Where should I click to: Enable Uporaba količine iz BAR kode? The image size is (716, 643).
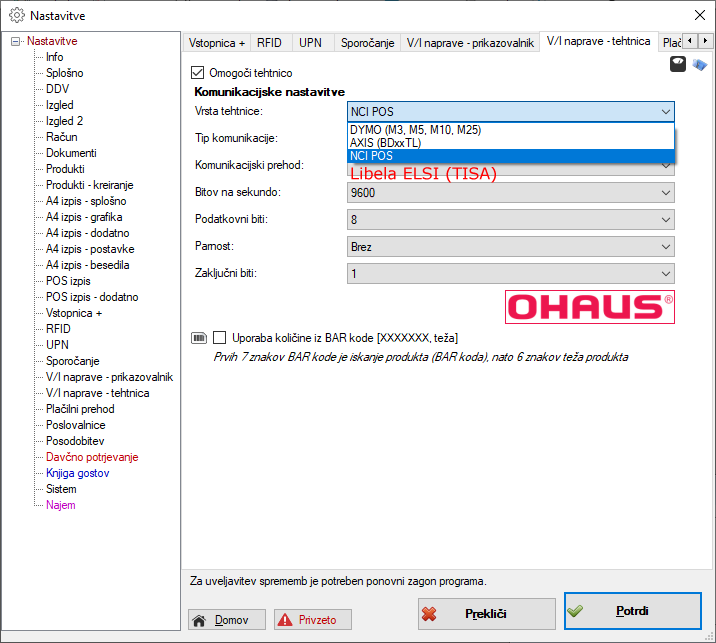220,338
